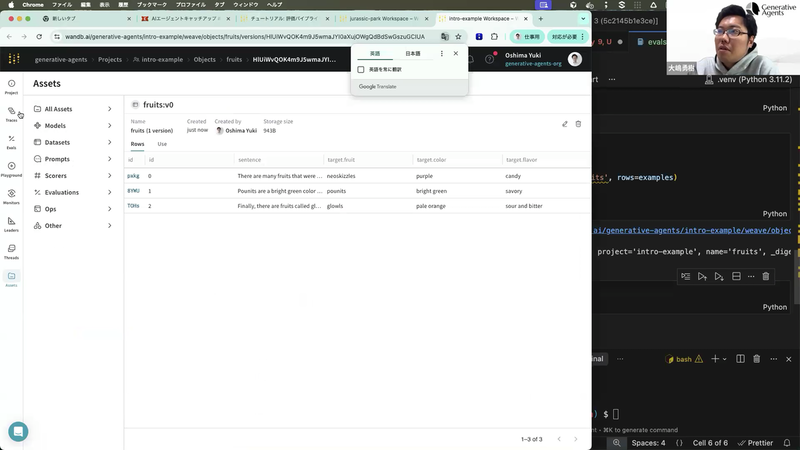Kill terminal with trash icon
The image size is (800, 450).
[757, 359]
